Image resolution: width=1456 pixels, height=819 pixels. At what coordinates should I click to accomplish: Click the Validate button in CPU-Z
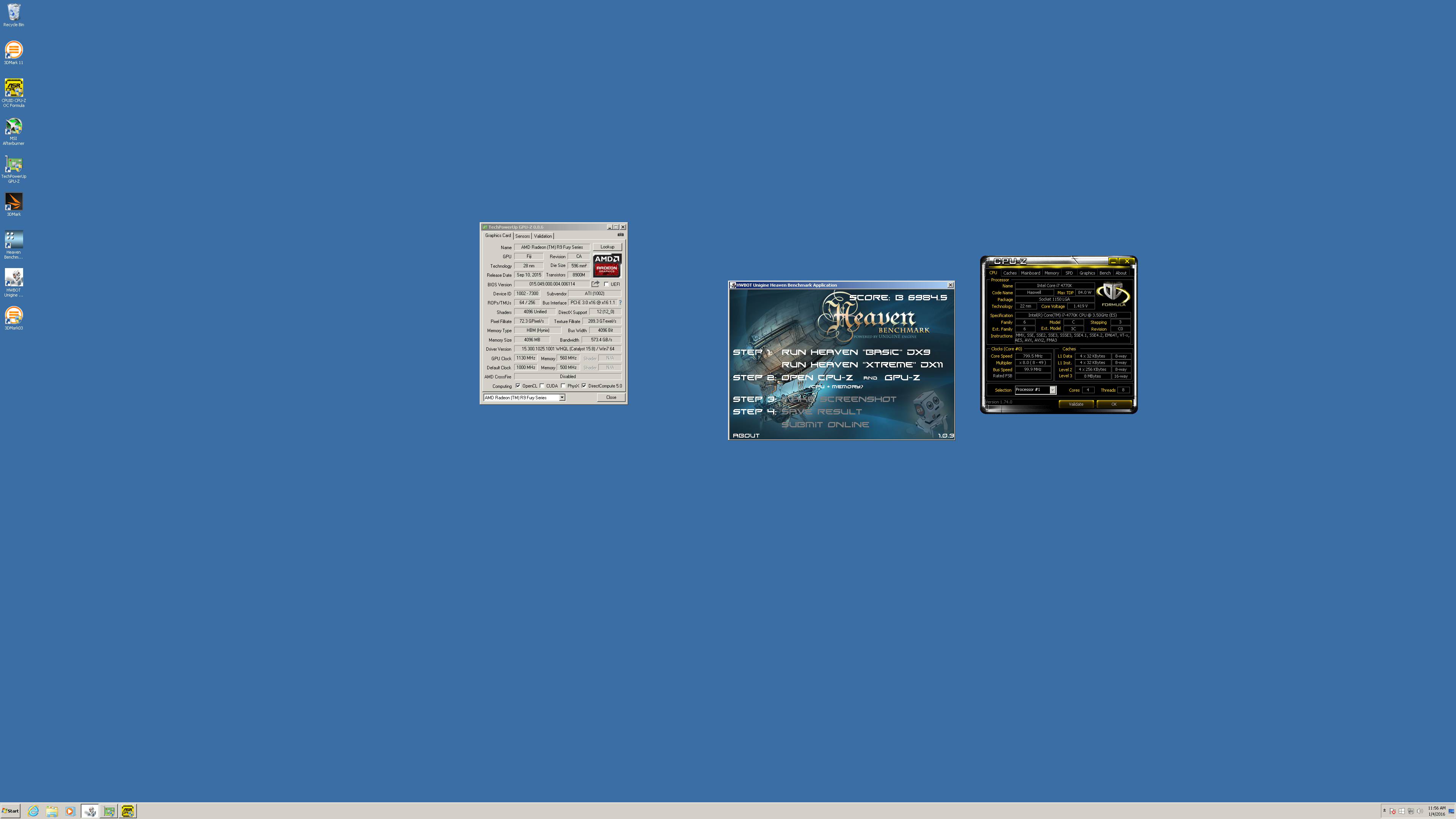tap(1076, 404)
